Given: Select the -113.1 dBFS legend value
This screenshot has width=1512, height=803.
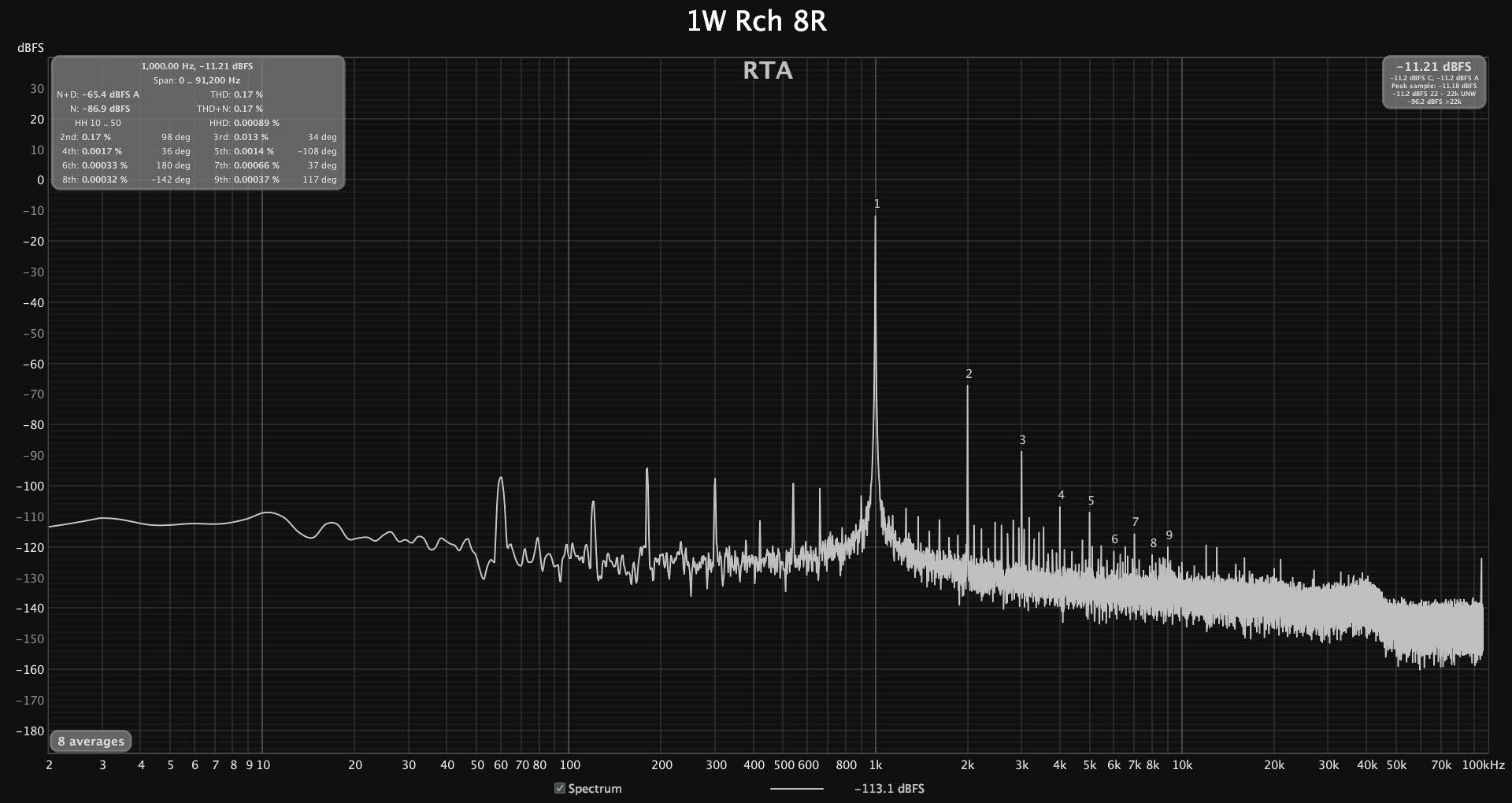Looking at the screenshot, I should [889, 788].
